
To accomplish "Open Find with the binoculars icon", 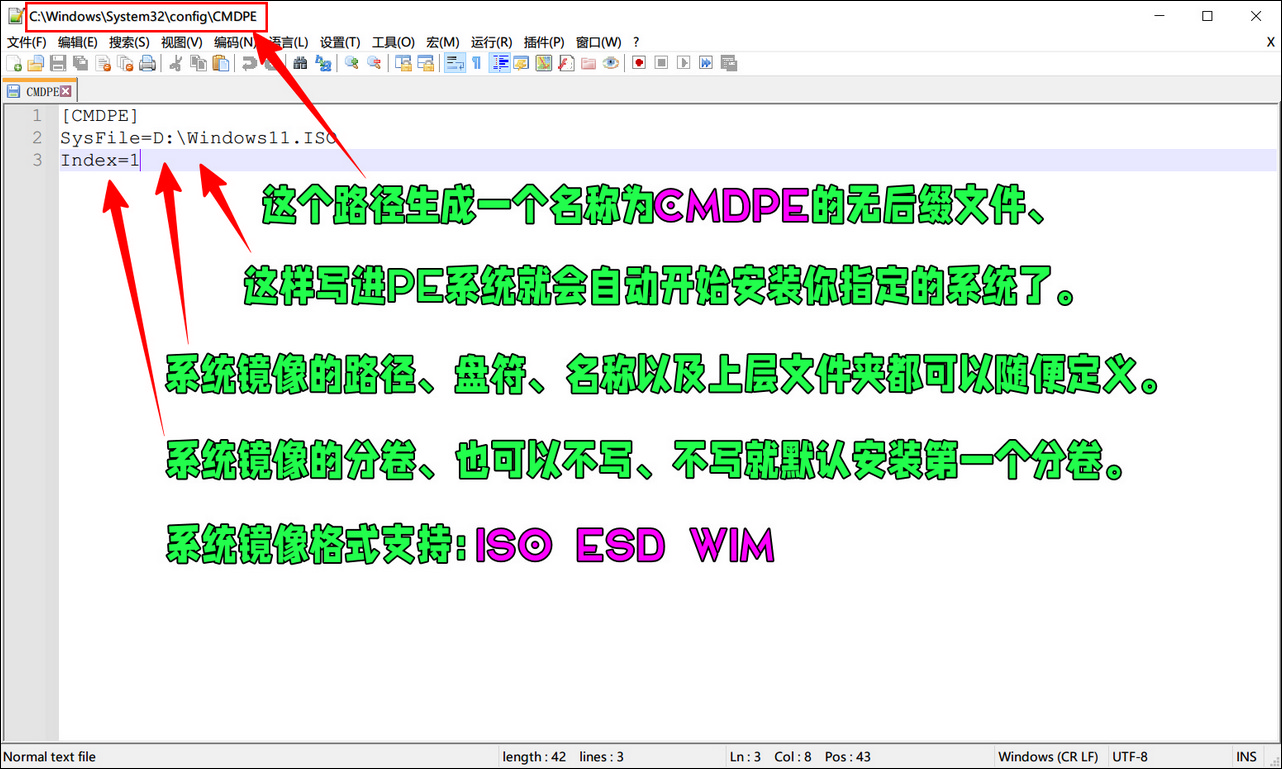I will (300, 63).
